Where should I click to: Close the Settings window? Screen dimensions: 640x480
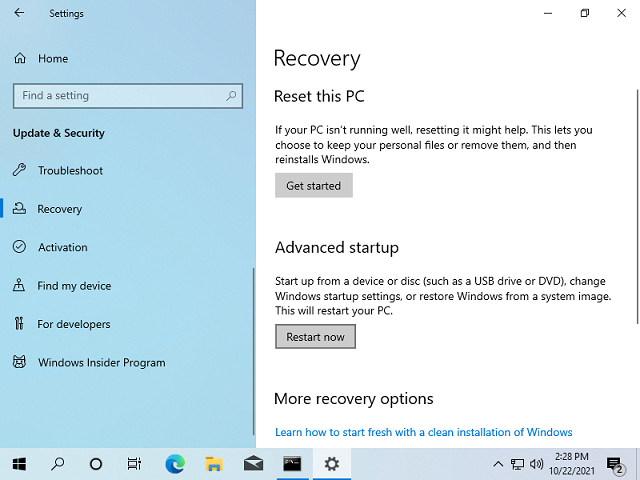[621, 13]
